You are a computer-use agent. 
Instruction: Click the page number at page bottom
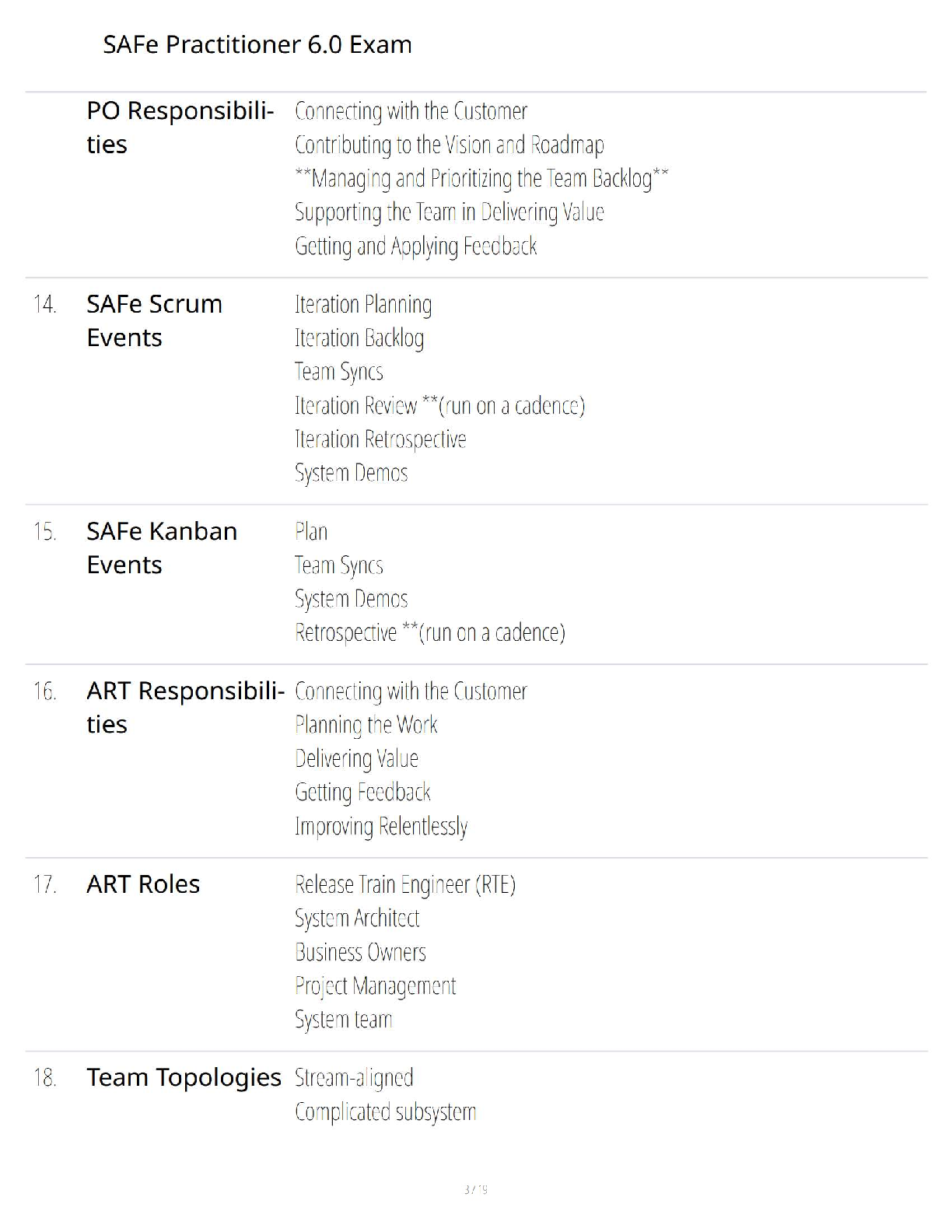[475, 1189]
